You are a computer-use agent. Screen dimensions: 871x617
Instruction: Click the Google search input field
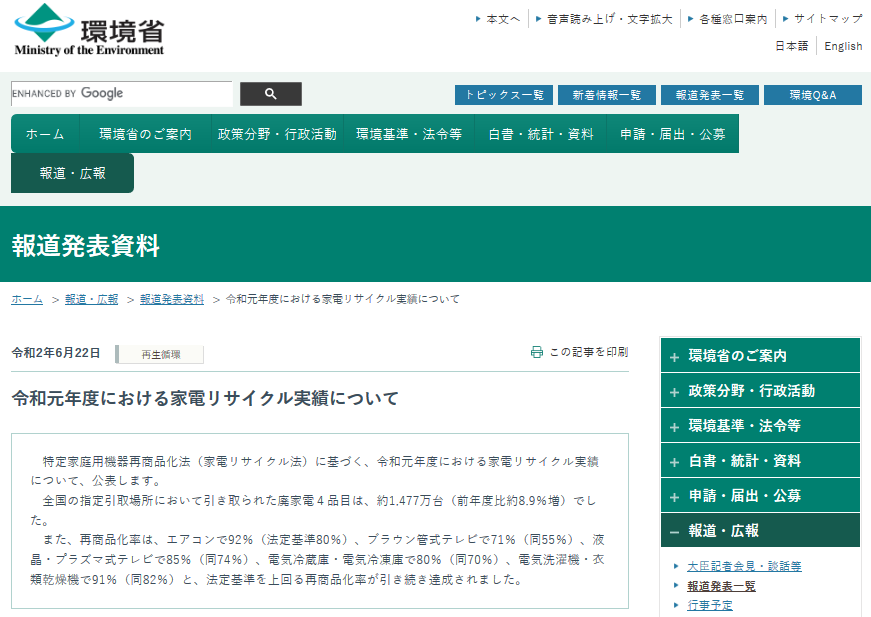[121, 94]
